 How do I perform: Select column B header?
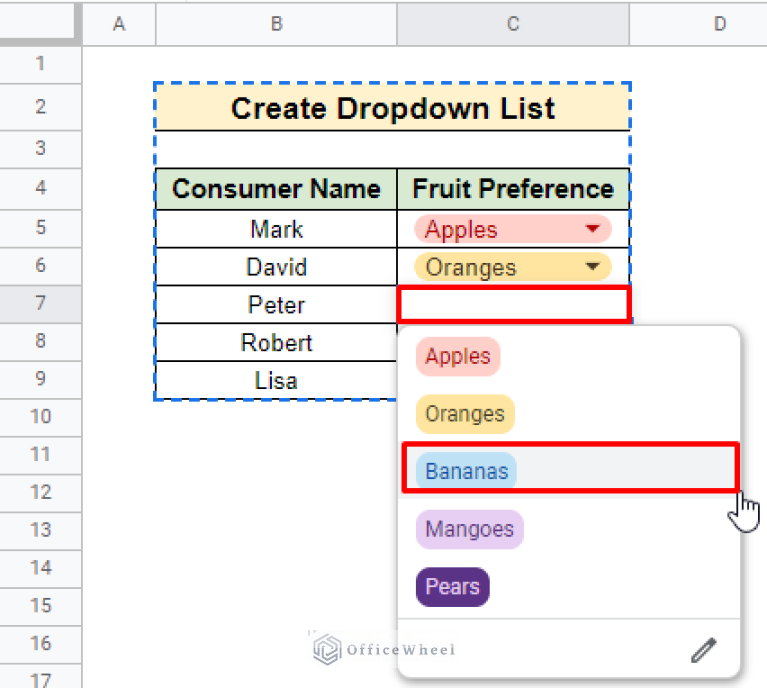tap(276, 24)
